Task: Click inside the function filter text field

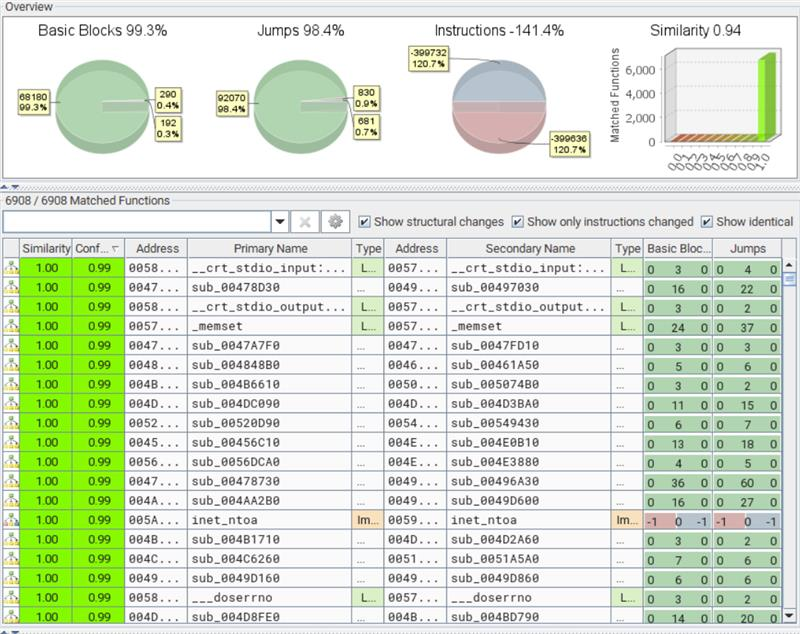Action: point(136,222)
